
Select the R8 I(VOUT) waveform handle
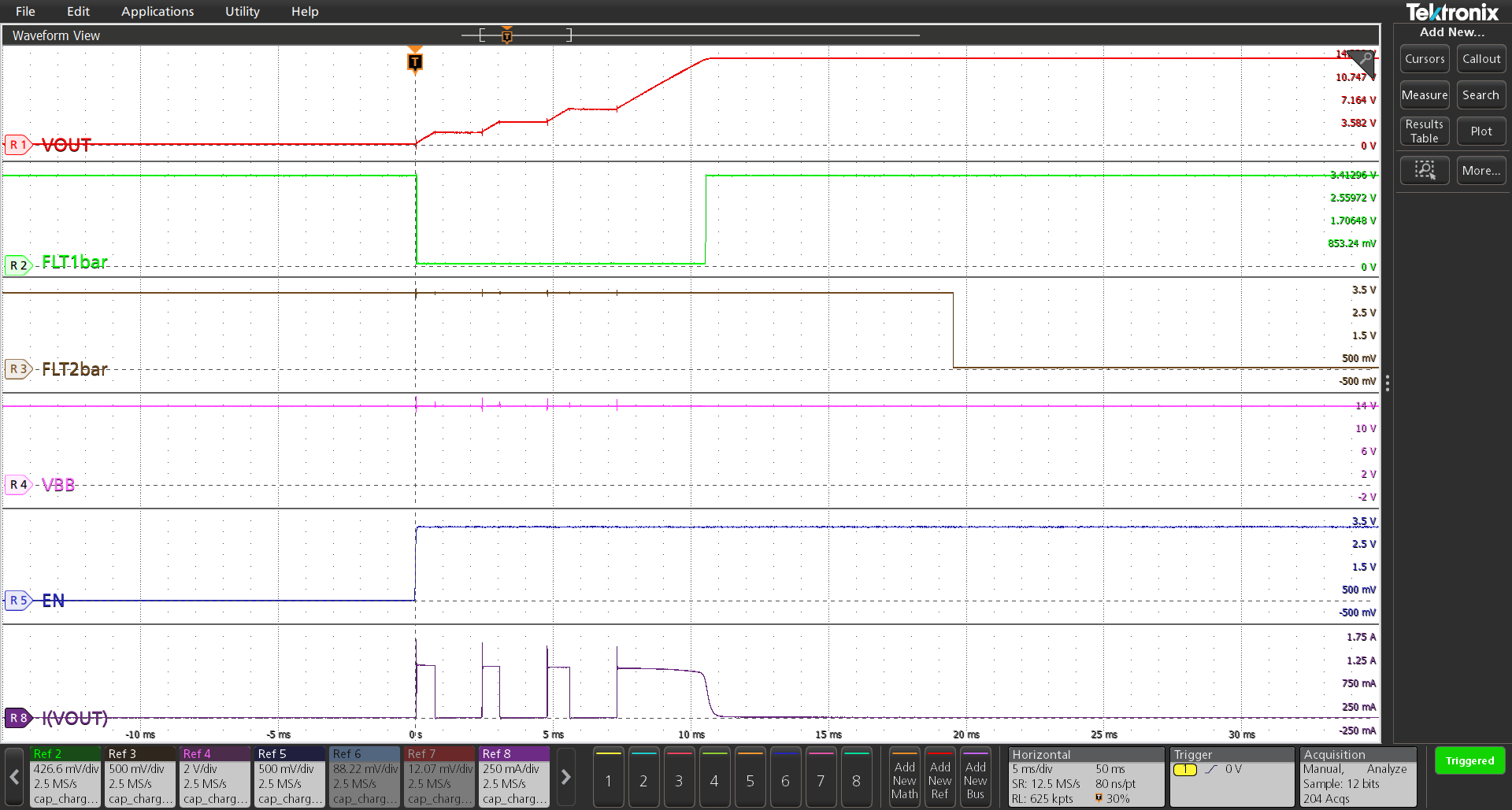(x=17, y=718)
